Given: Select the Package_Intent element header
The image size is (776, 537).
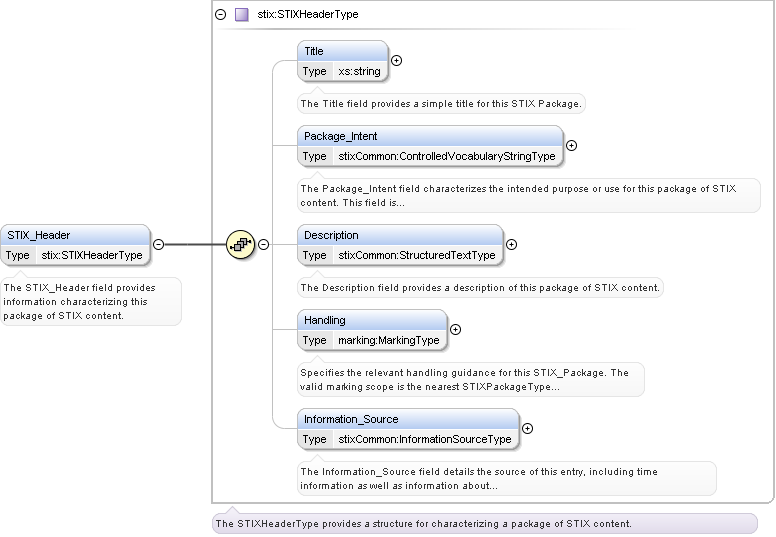Looking at the screenshot, I should coord(430,135).
